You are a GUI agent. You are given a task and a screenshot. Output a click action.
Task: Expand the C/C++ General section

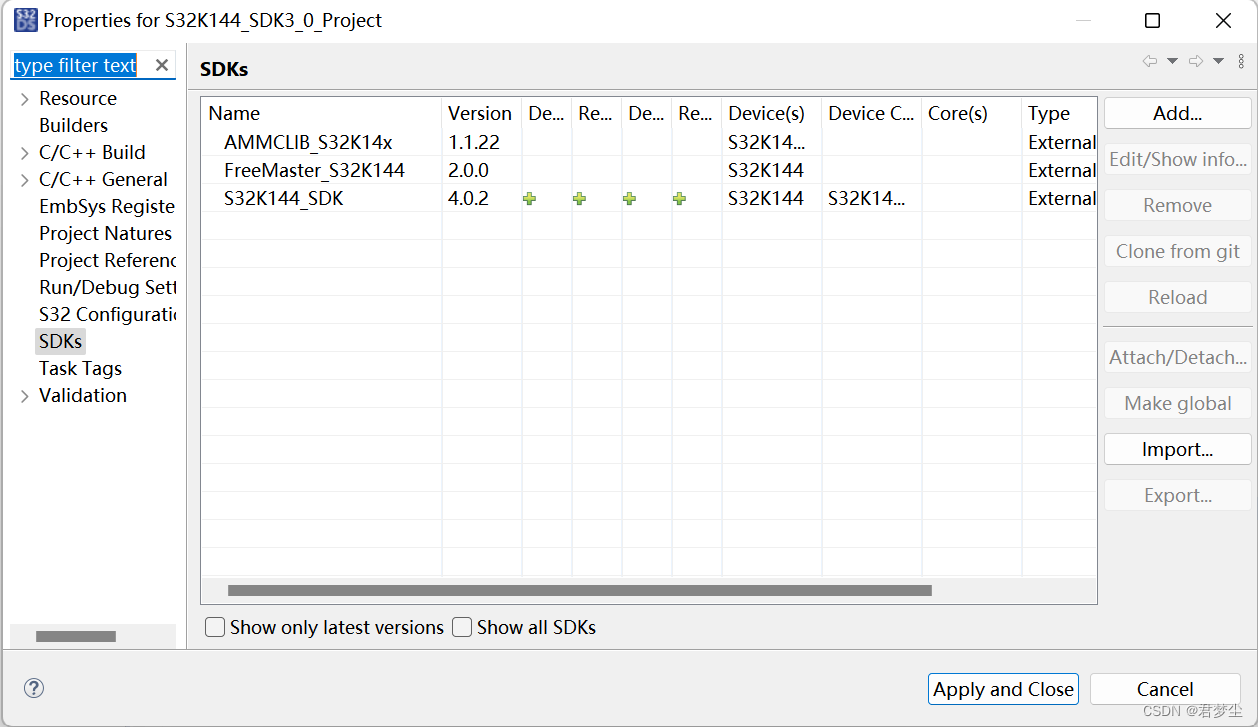pos(24,179)
